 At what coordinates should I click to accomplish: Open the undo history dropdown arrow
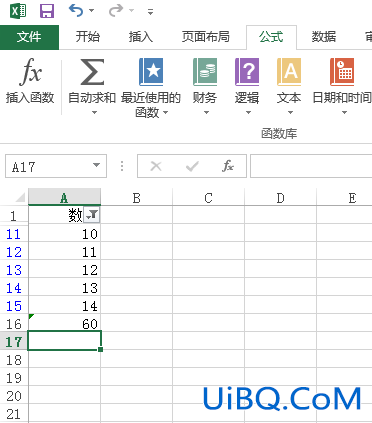click(91, 11)
